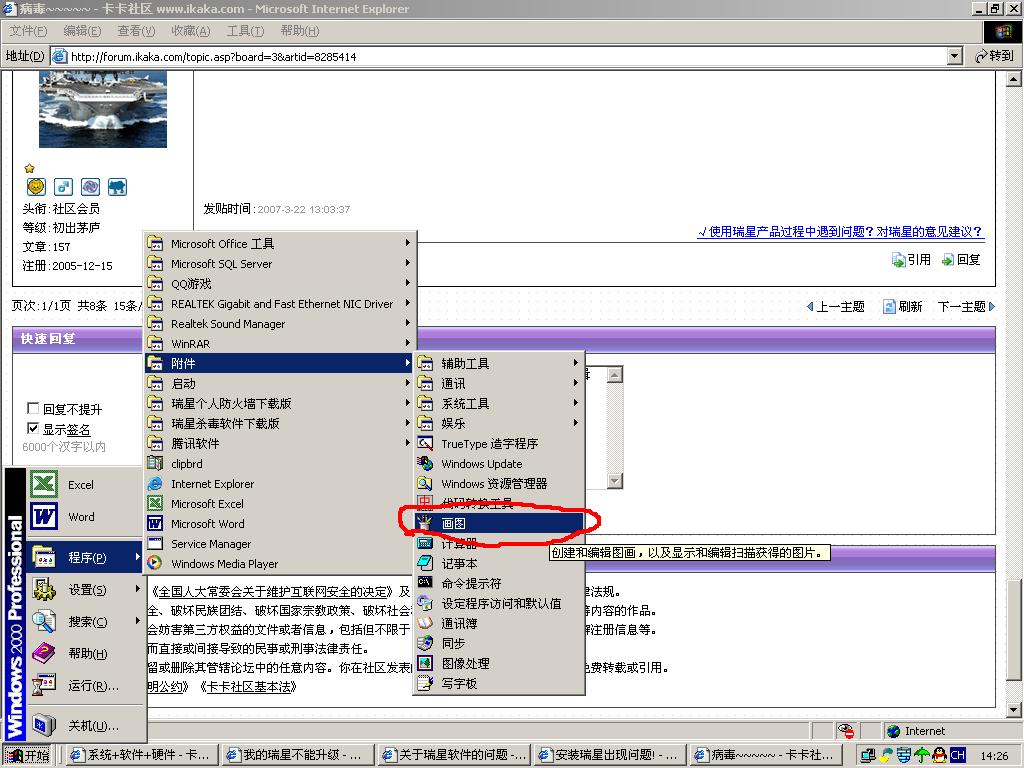The height and width of the screenshot is (768, 1024).
Task: Open Command Prompt (命令提示符) entry
Action: (x=499, y=583)
